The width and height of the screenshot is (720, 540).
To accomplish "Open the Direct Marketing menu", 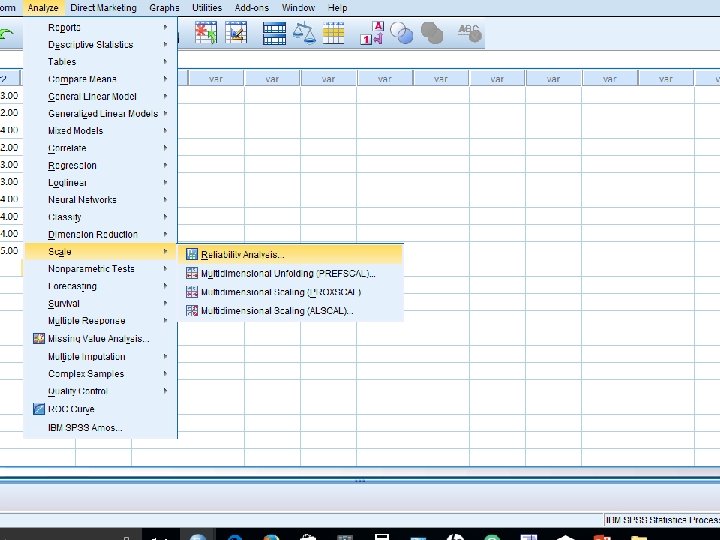I will (103, 8).
